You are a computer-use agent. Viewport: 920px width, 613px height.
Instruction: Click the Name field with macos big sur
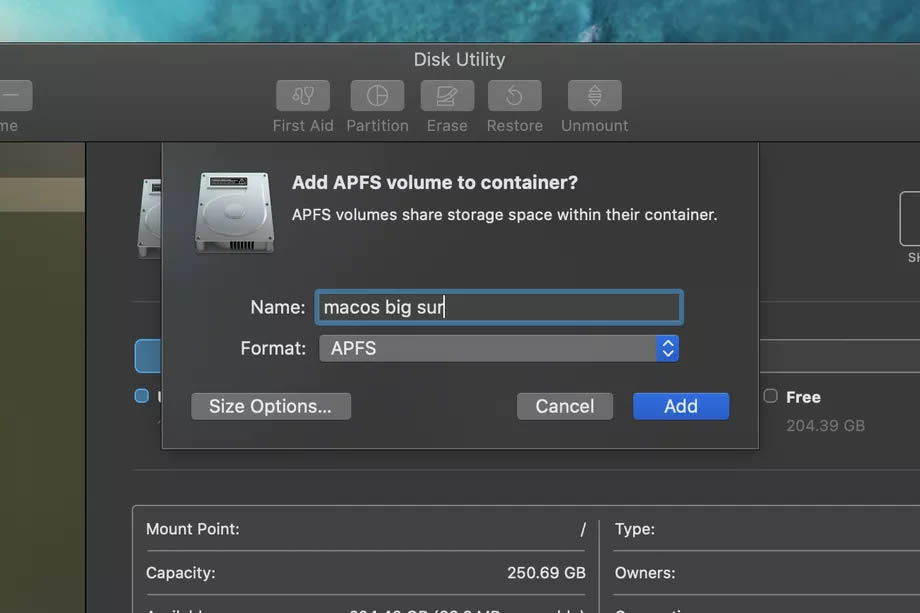point(498,307)
